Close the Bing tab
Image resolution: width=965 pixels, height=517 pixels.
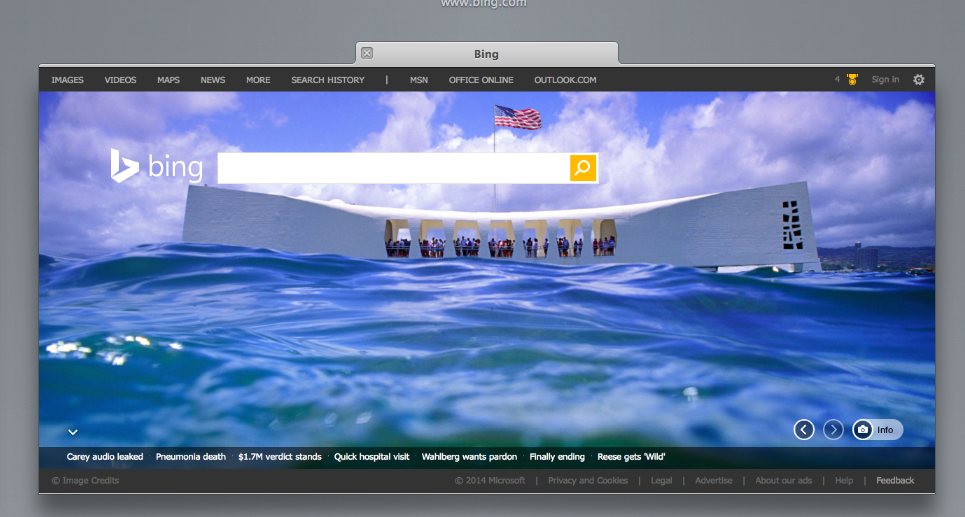point(367,53)
